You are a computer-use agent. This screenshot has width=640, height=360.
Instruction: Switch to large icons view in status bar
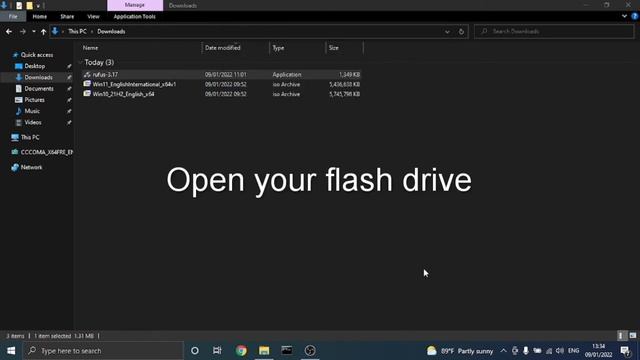(633, 336)
